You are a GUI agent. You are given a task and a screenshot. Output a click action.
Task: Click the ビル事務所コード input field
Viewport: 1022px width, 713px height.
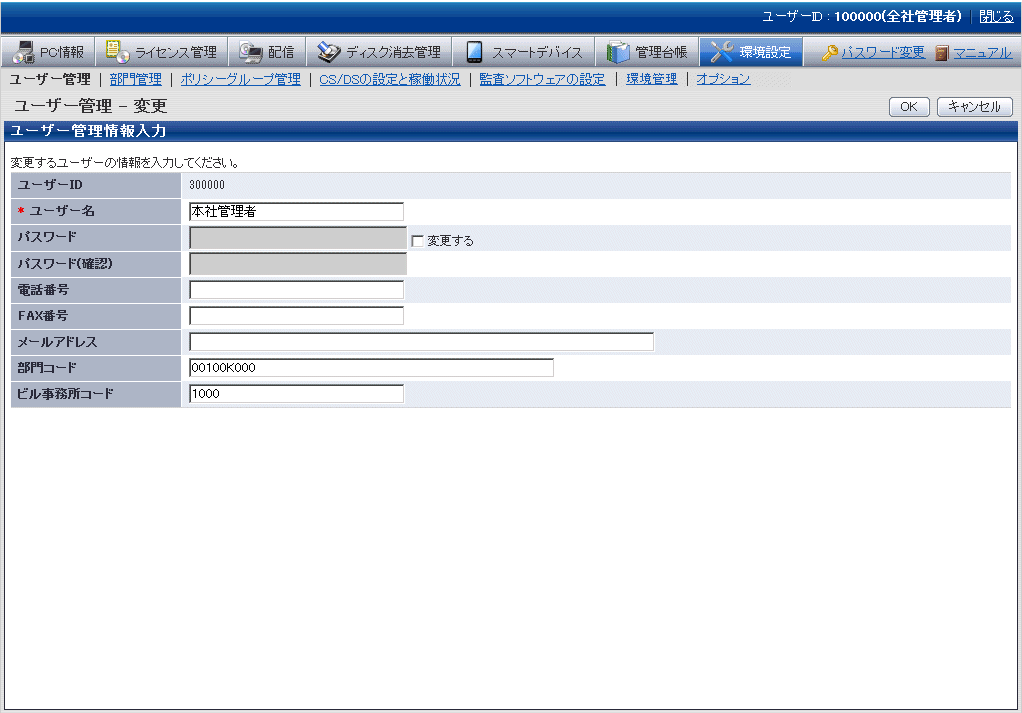pyautogui.click(x=297, y=394)
